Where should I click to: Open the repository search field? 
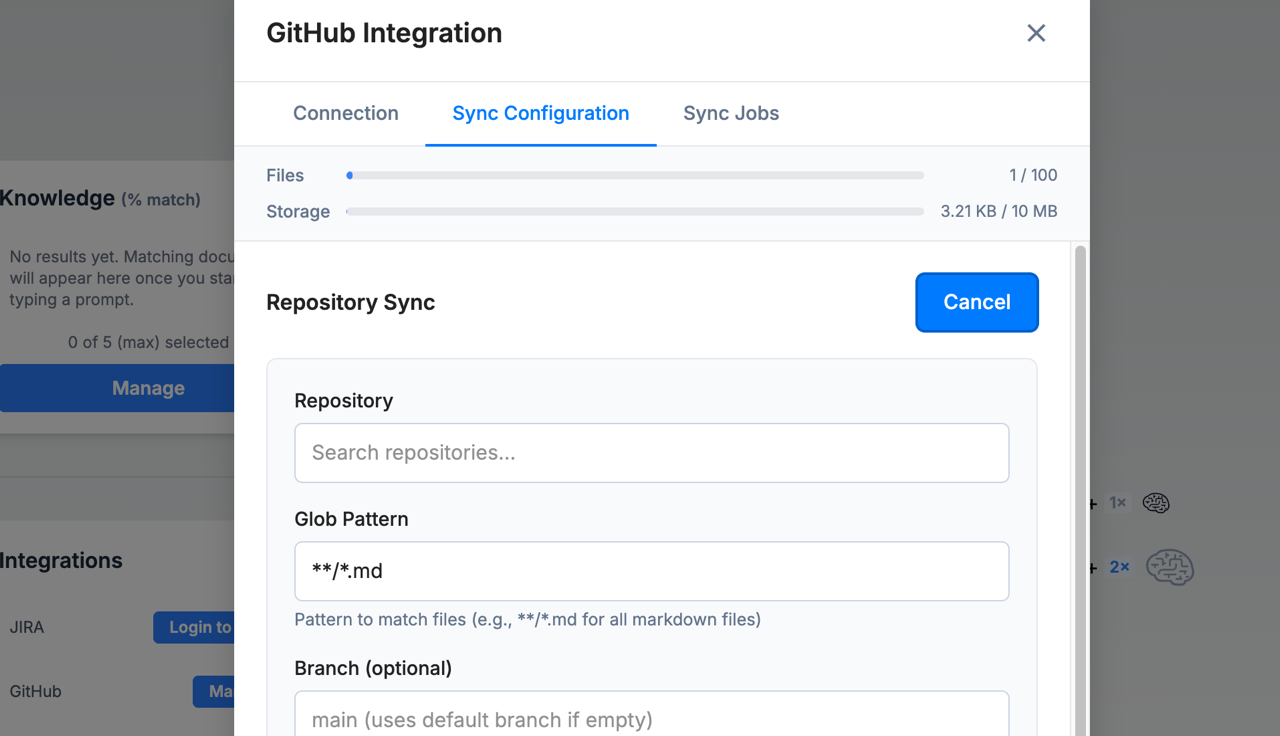pyautogui.click(x=651, y=452)
